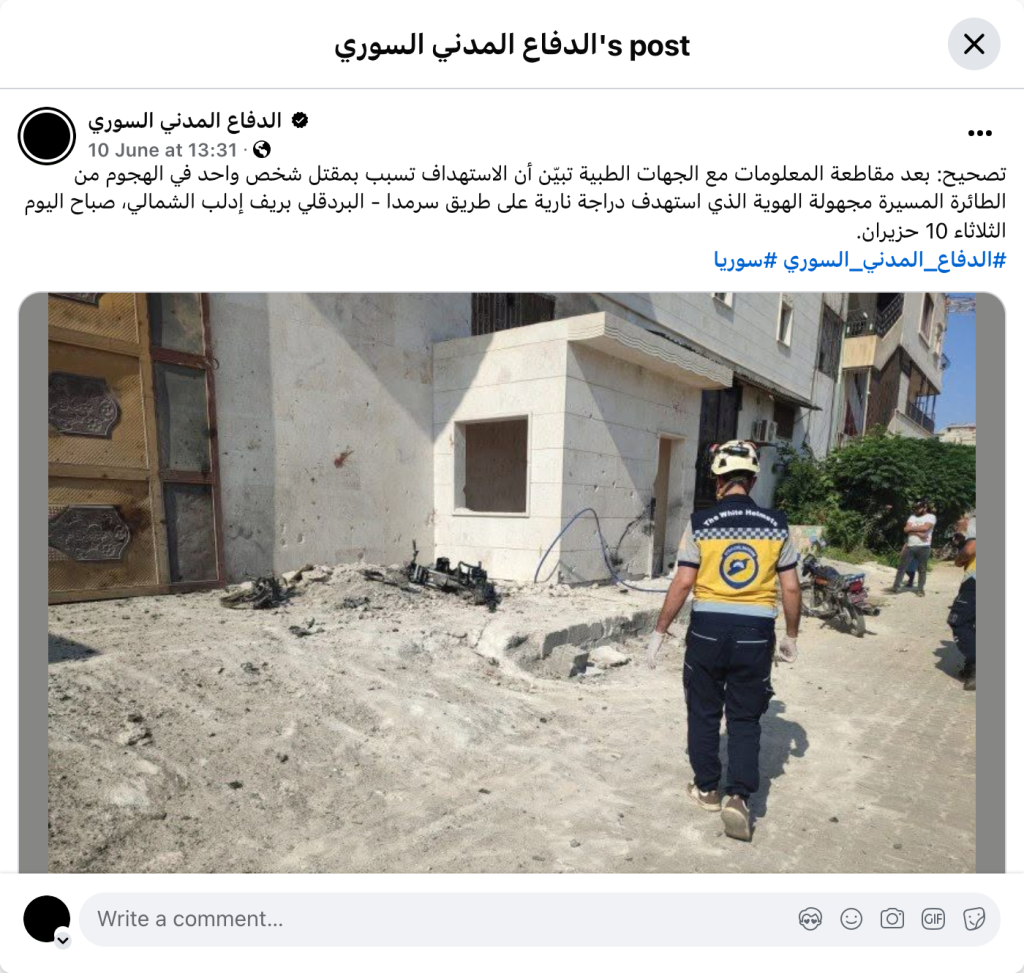Open the 10 June at 13:31 timestamp
Viewport: 1024px width, 973px height.
point(163,150)
